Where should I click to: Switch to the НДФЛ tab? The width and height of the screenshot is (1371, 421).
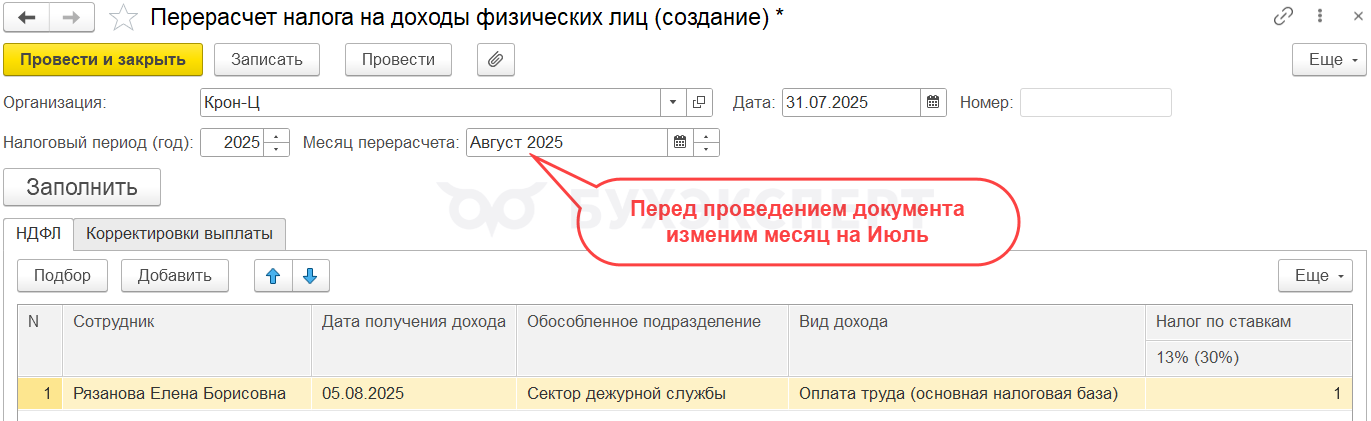tap(39, 234)
